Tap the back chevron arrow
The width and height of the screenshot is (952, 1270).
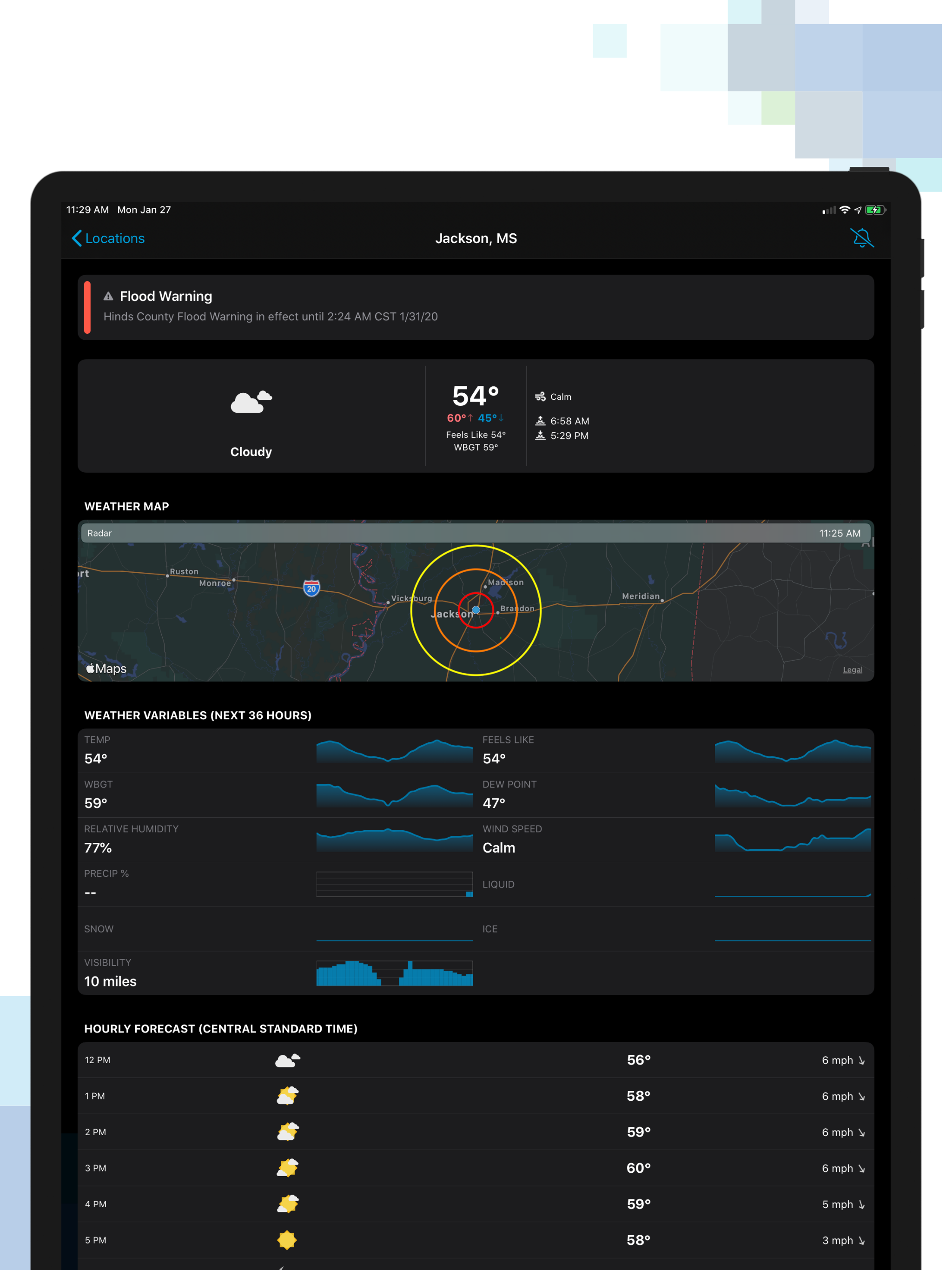76,238
